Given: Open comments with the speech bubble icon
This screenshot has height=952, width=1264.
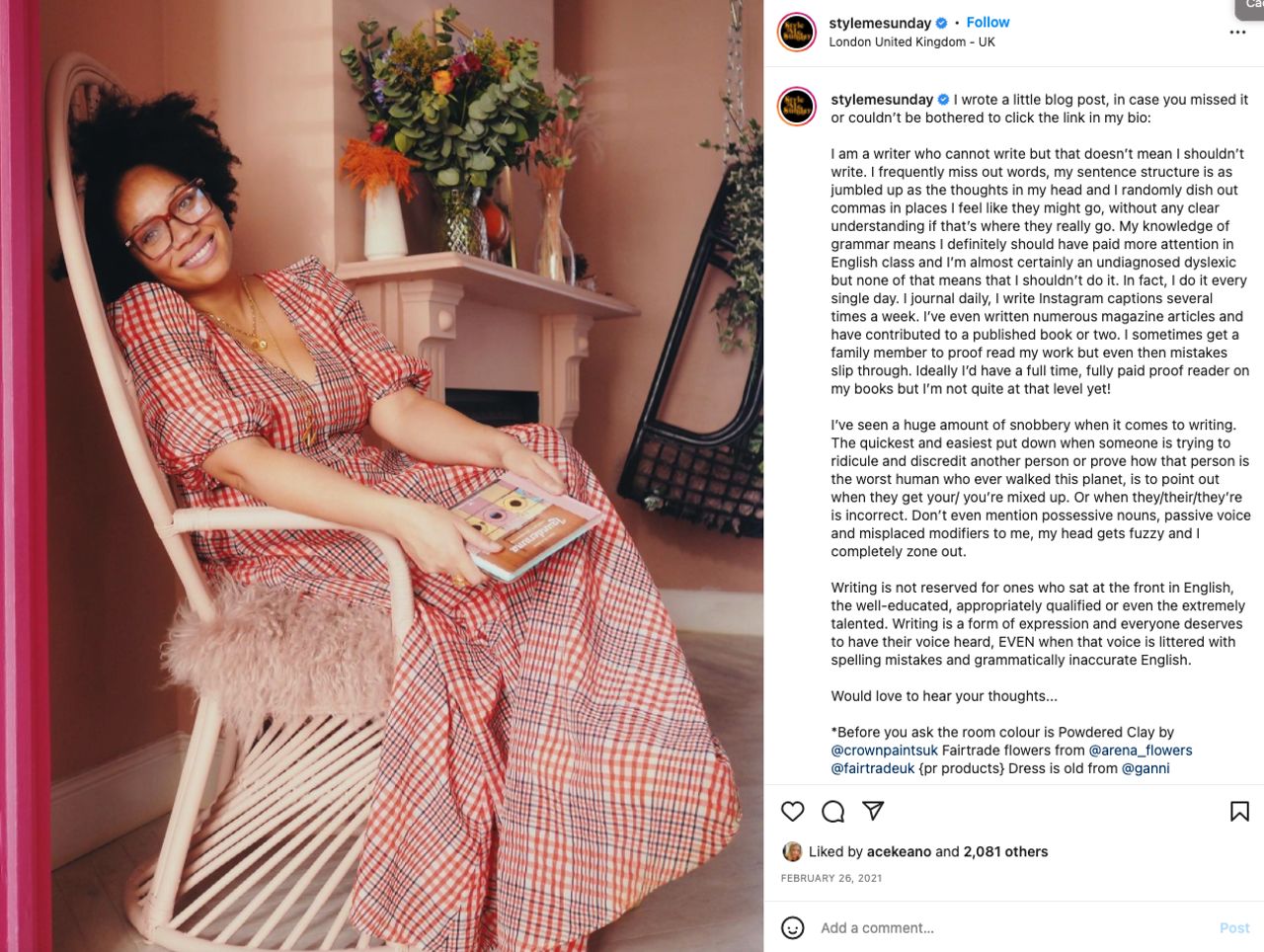Looking at the screenshot, I should pos(832,812).
